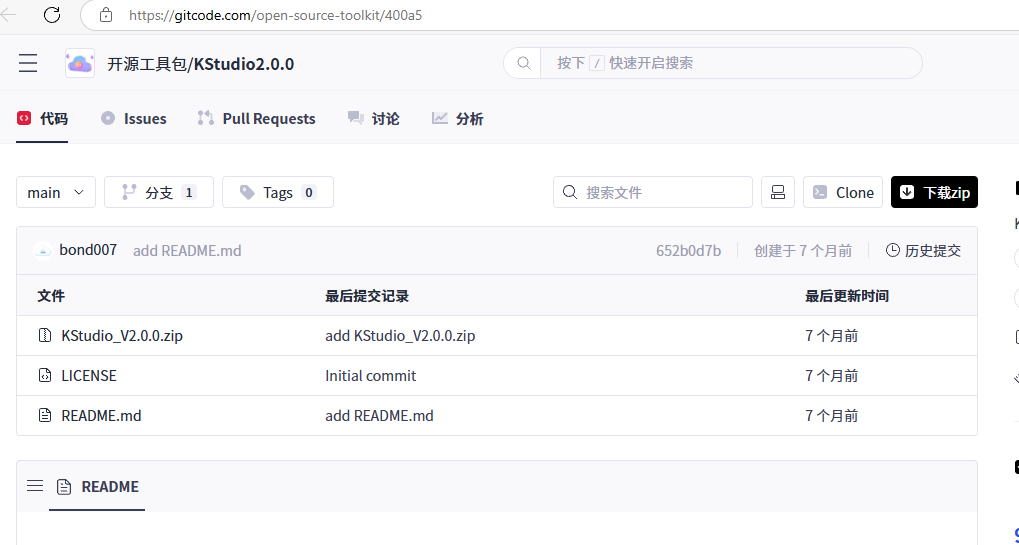Reload the page with the refresh icon
1019x545 pixels.
point(52,14)
